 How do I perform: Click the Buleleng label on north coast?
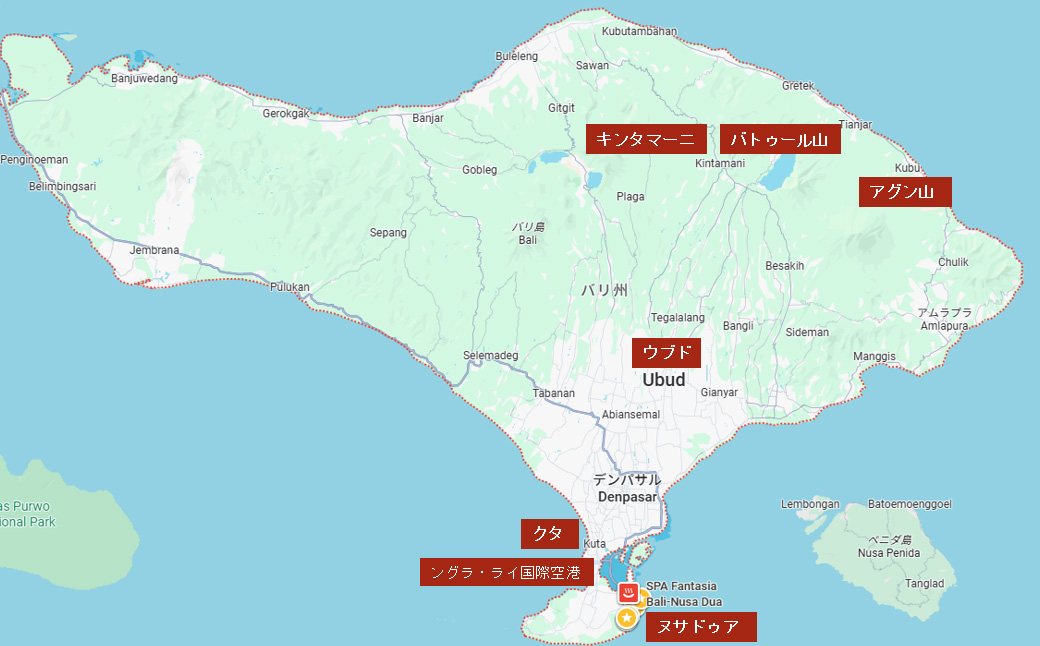[517, 57]
